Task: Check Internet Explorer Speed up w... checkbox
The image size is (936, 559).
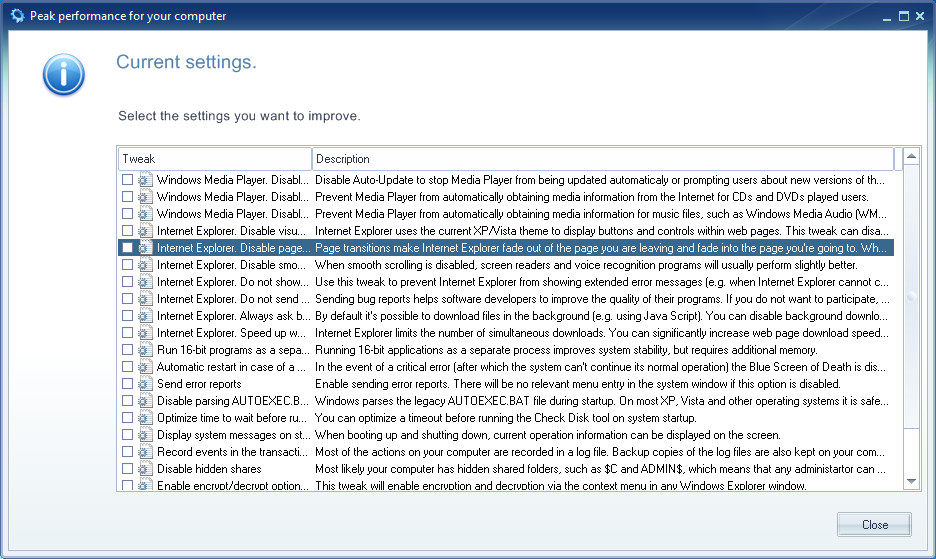Action: pyautogui.click(x=127, y=333)
